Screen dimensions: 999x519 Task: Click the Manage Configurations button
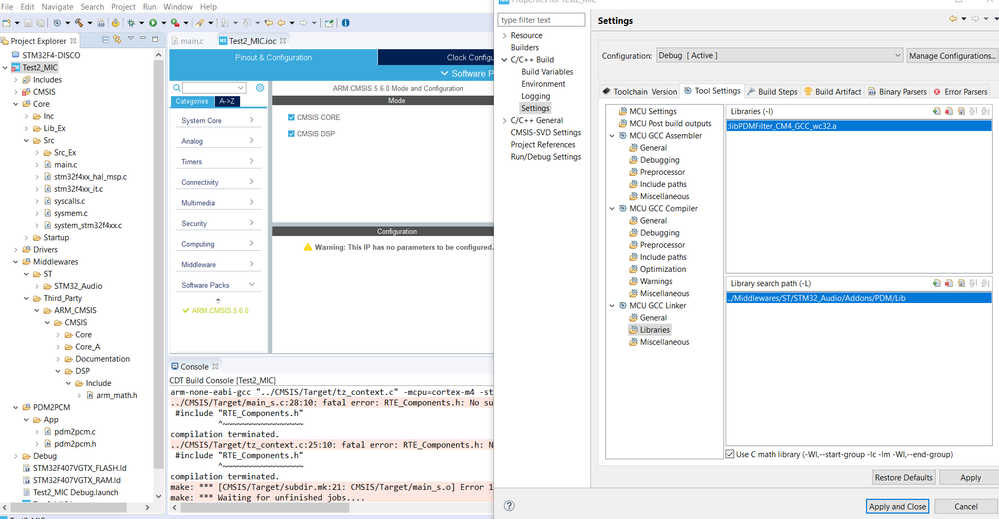(952, 55)
